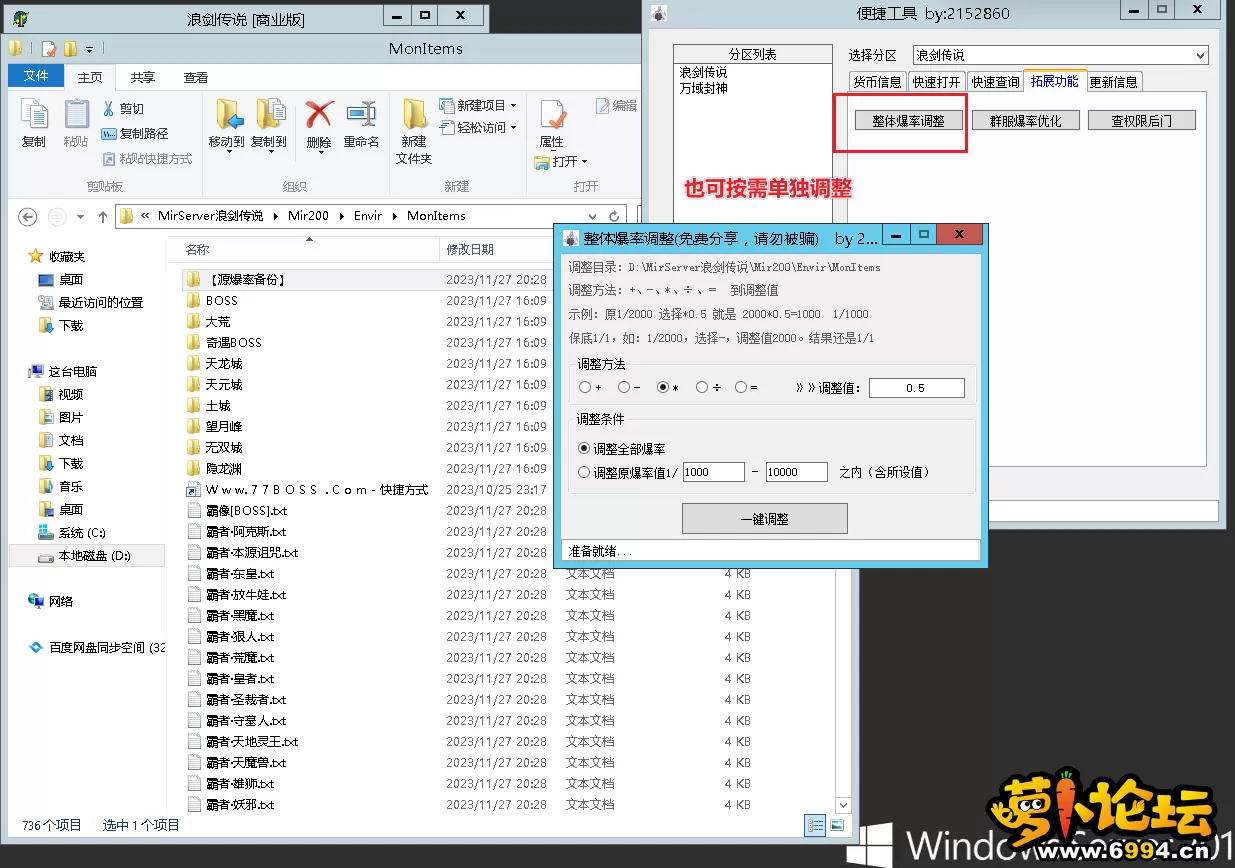Switch to 快速查询 tab in tool window

coord(996,82)
